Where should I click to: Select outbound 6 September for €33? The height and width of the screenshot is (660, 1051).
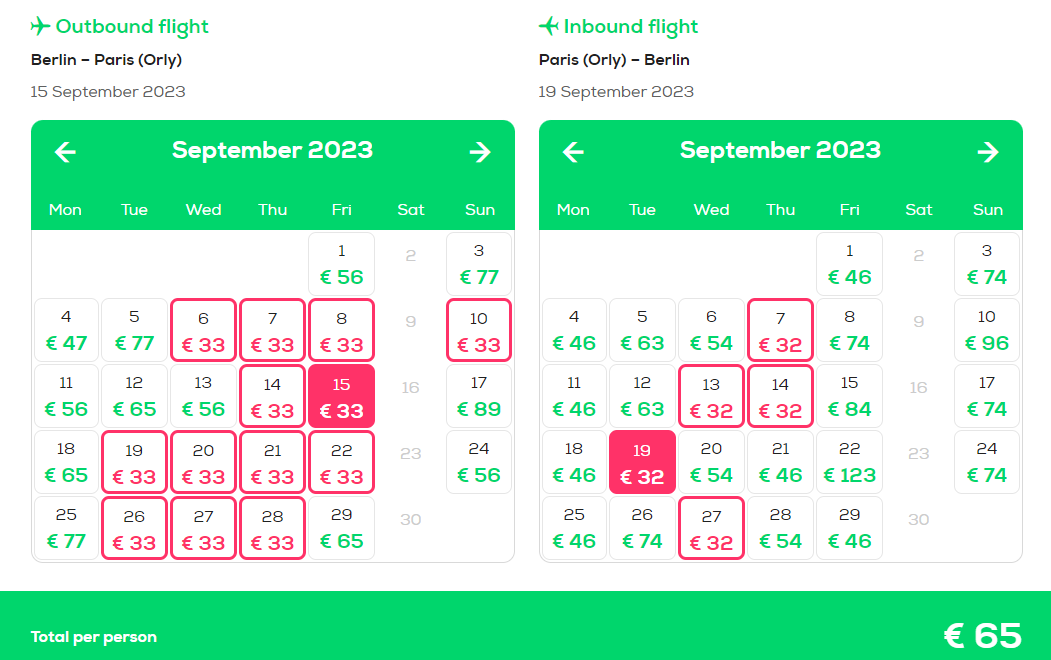[x=203, y=330]
